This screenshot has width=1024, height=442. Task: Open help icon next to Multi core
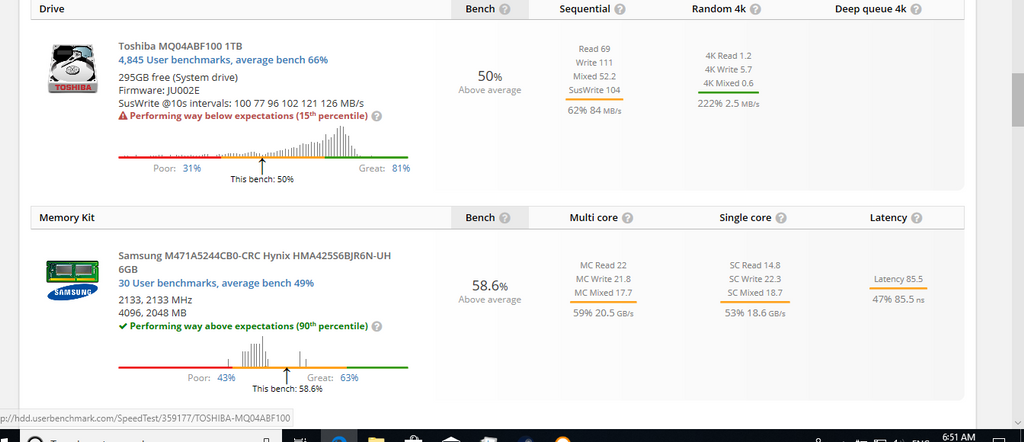[628, 218]
